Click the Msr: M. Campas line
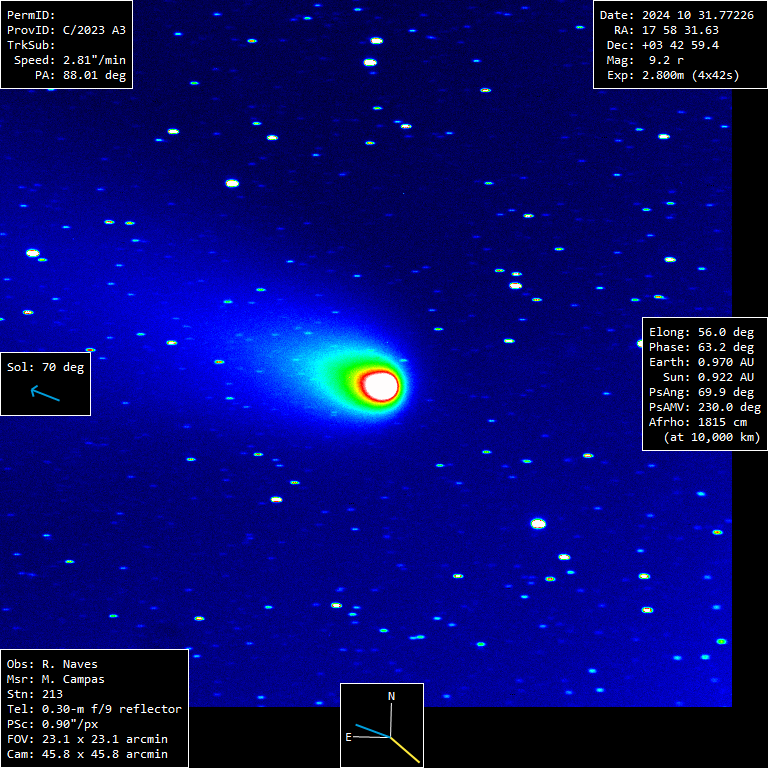Screen dimensions: 768x768 [x=56, y=679]
